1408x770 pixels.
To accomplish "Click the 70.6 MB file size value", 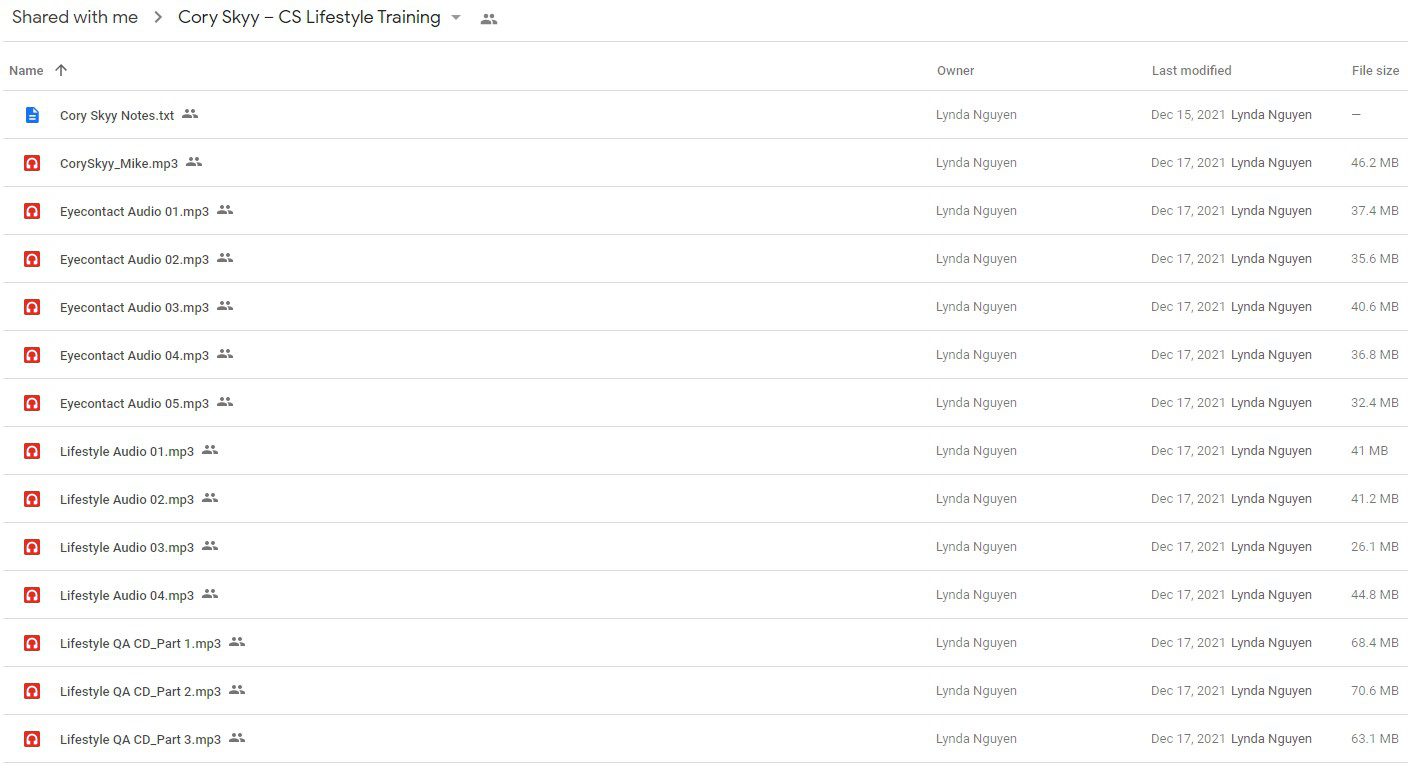I will [x=1374, y=691].
